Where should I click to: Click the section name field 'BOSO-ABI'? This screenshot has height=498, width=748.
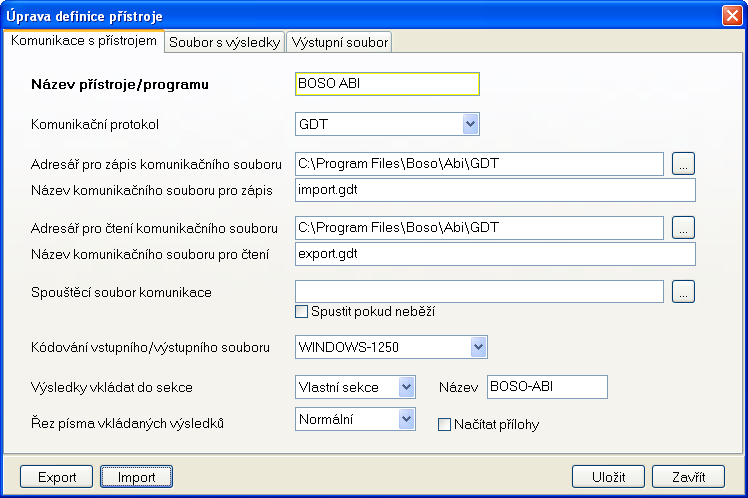pos(546,387)
